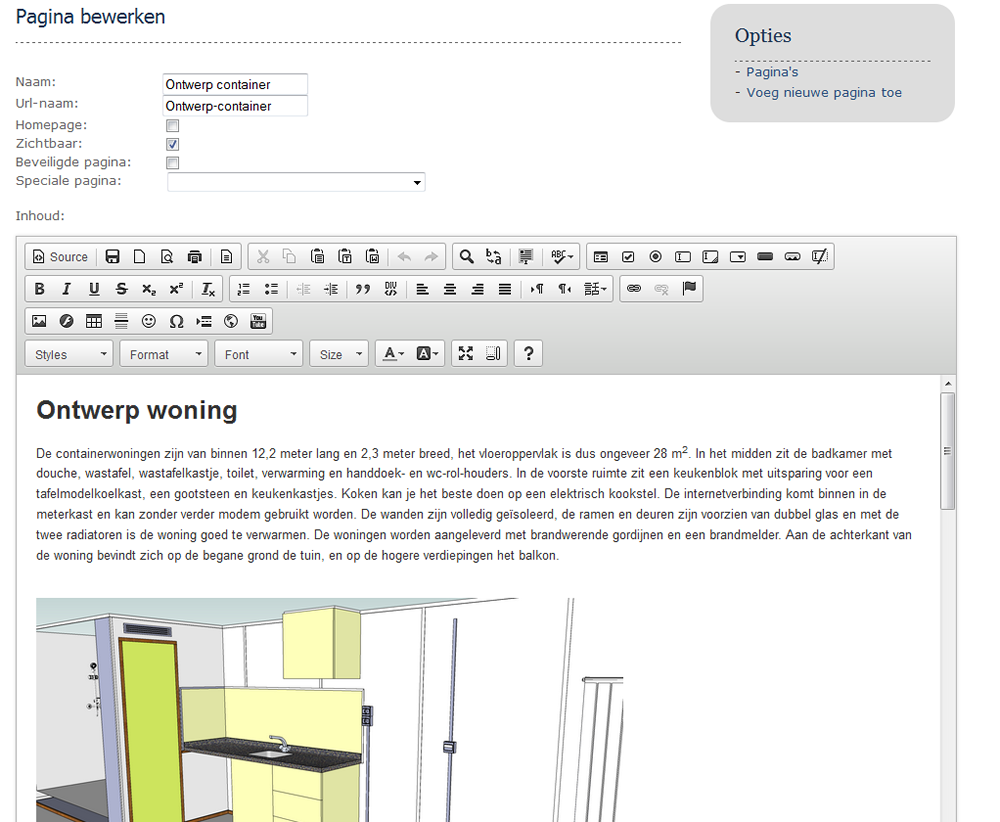Expand the Styles dropdown

[x=73, y=354]
